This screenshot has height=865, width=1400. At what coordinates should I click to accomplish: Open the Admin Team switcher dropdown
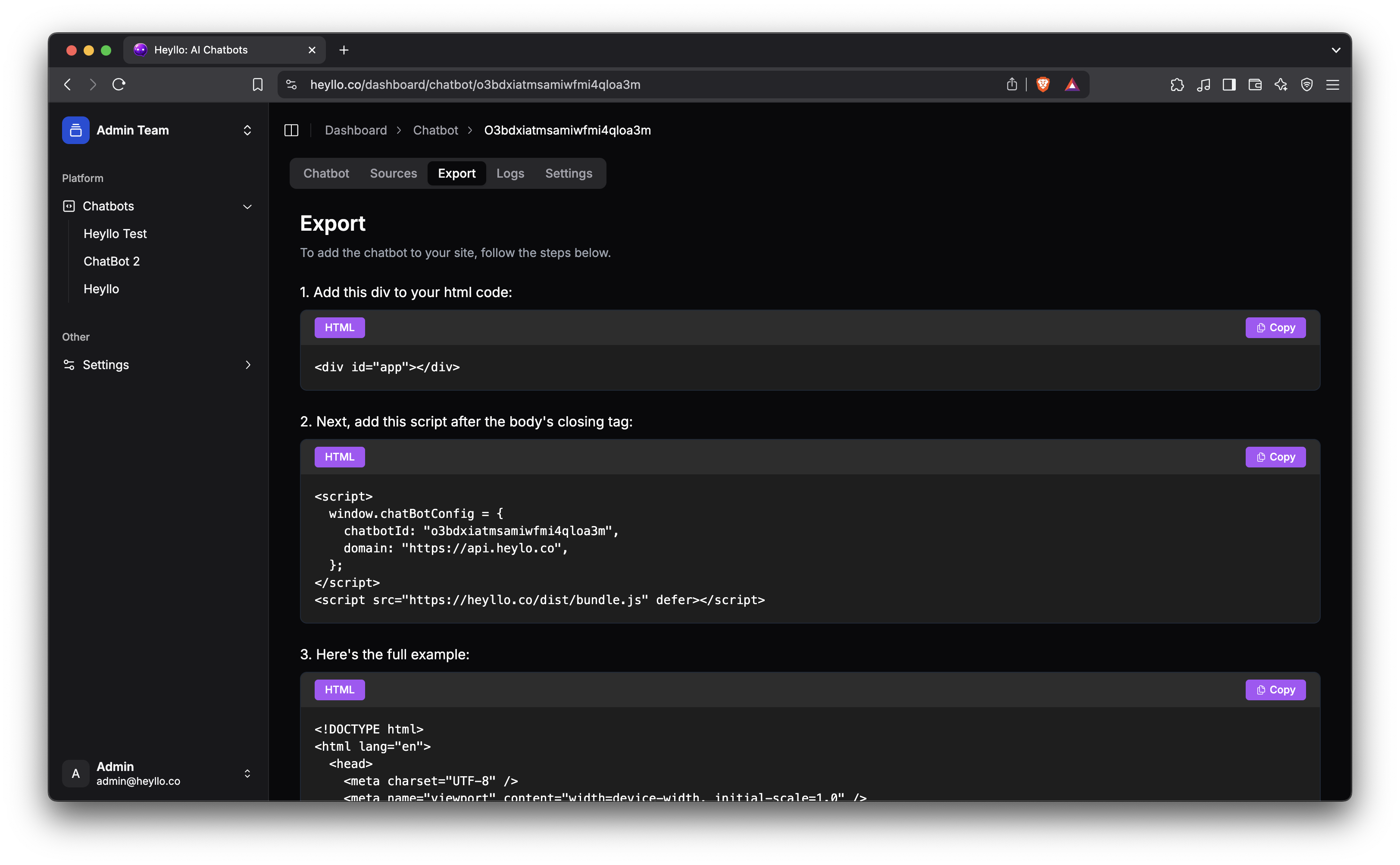click(247, 130)
